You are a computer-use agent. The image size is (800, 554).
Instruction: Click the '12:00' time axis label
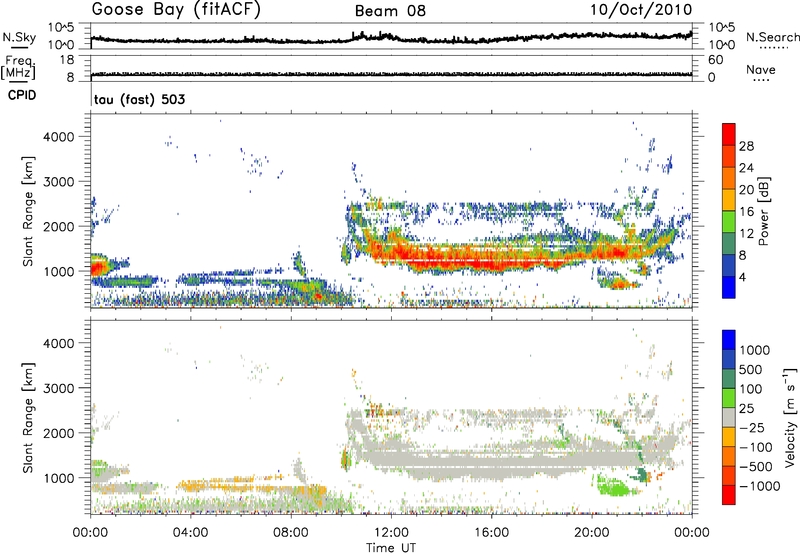tap(391, 533)
